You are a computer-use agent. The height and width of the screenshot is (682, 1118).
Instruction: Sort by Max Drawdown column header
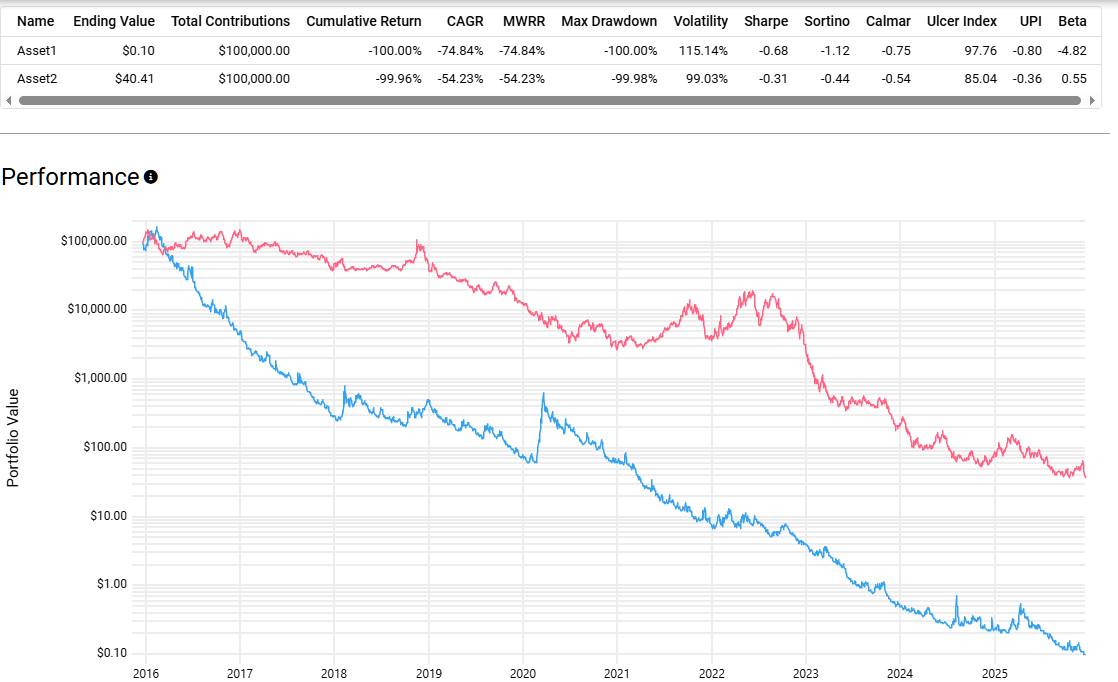[609, 21]
